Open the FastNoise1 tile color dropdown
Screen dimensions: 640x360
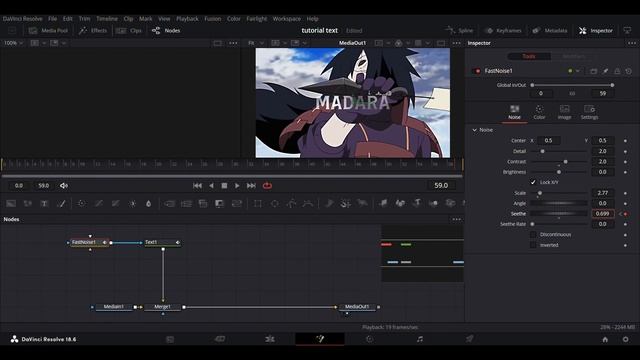point(577,71)
